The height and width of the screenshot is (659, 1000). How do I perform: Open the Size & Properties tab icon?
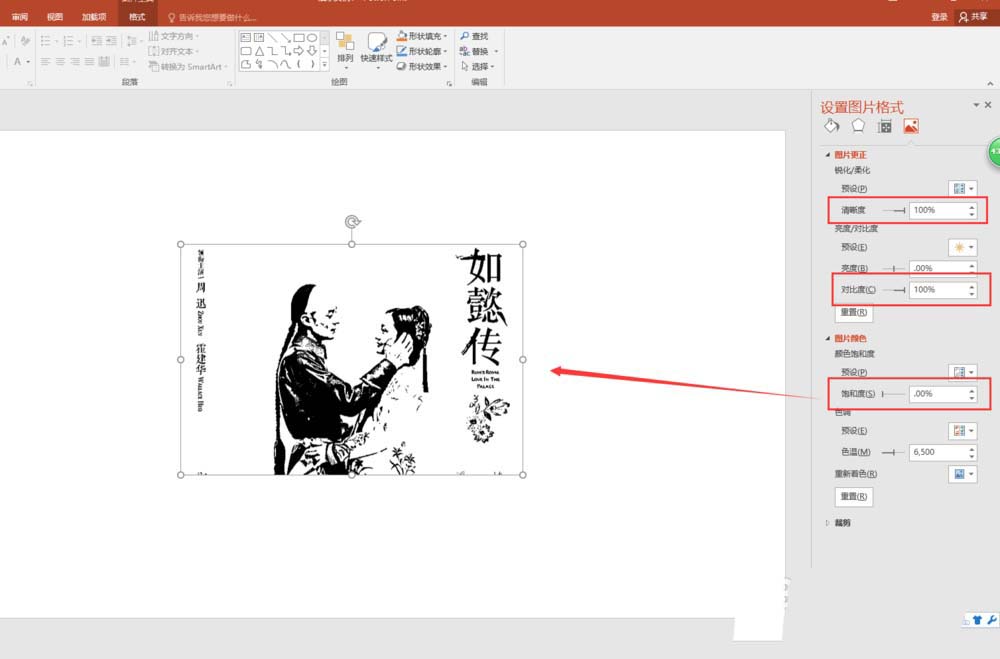point(885,126)
